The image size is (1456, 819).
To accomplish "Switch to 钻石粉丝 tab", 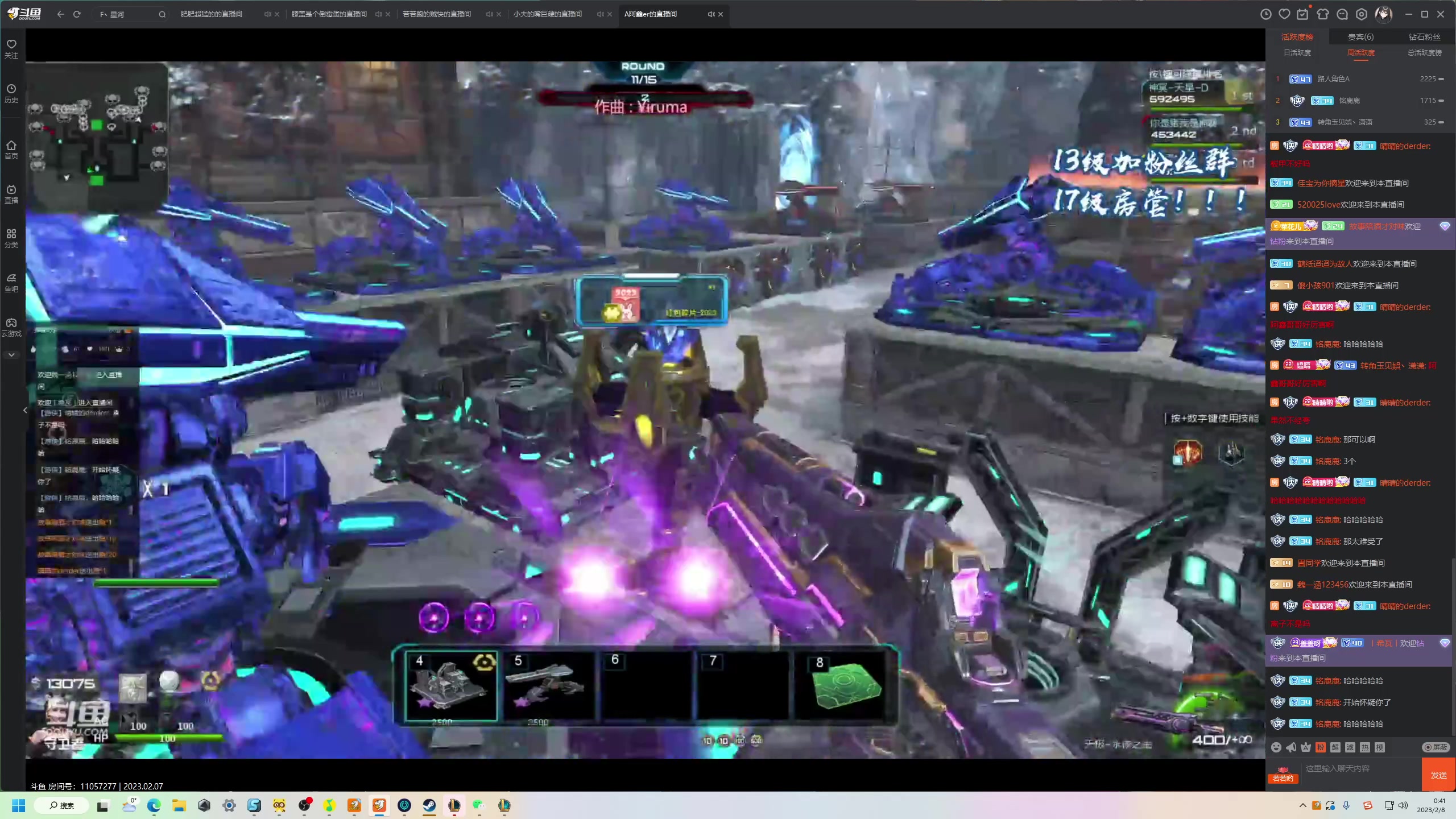I will tap(1424, 37).
